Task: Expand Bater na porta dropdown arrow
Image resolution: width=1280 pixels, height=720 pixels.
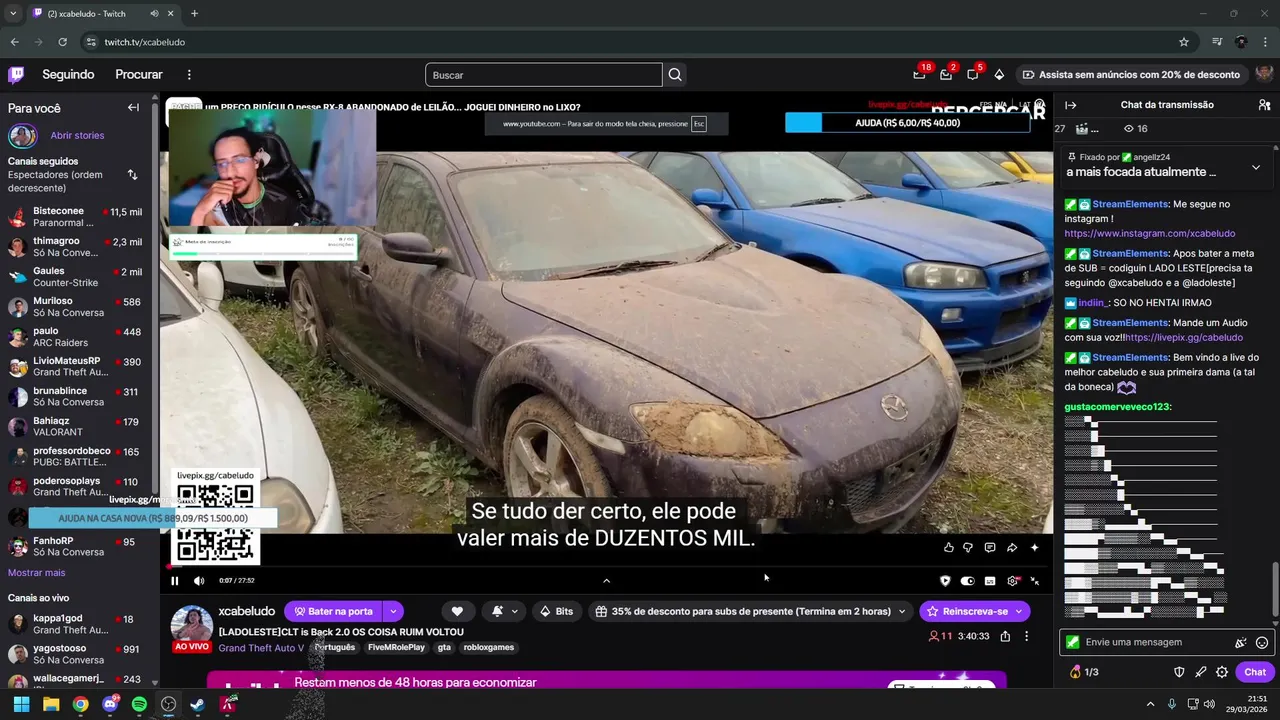Action: (x=394, y=611)
